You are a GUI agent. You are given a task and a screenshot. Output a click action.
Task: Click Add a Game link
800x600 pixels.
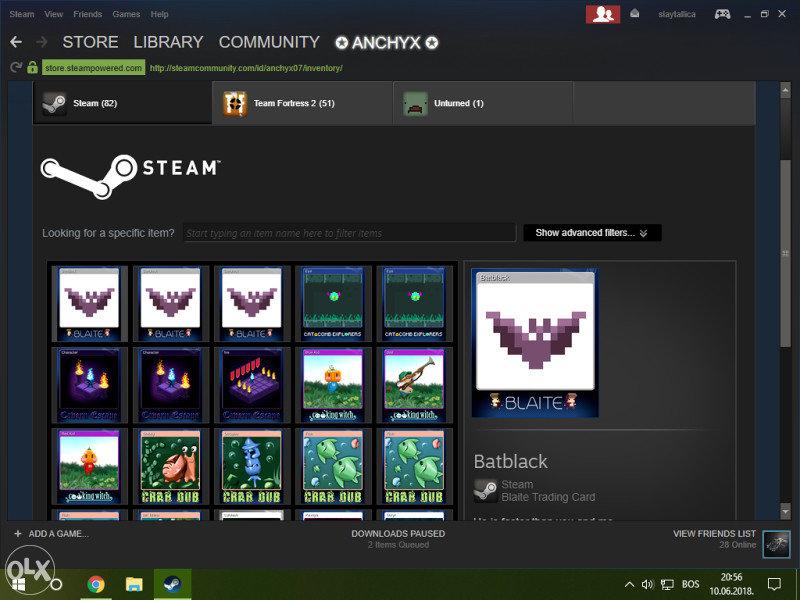click(59, 534)
